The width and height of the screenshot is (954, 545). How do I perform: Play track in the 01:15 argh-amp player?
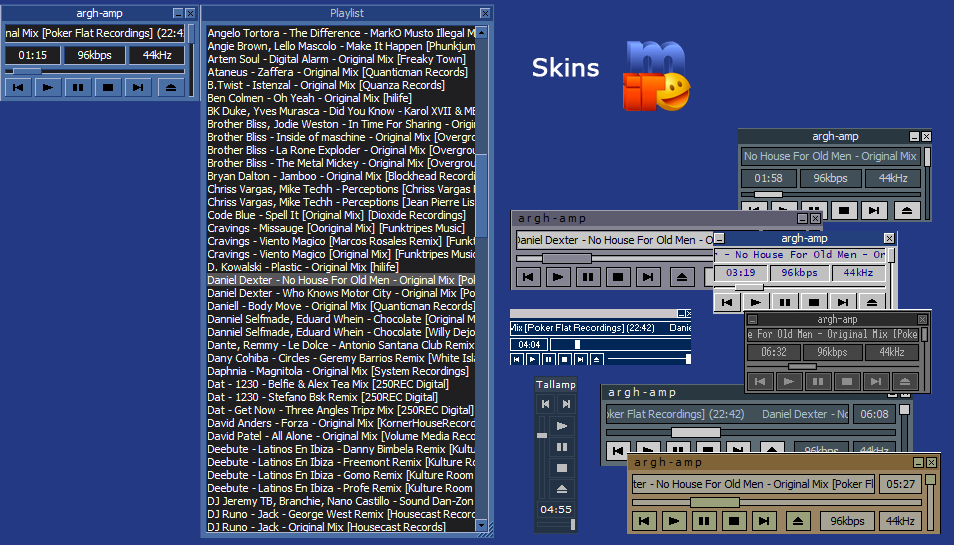(x=47, y=88)
